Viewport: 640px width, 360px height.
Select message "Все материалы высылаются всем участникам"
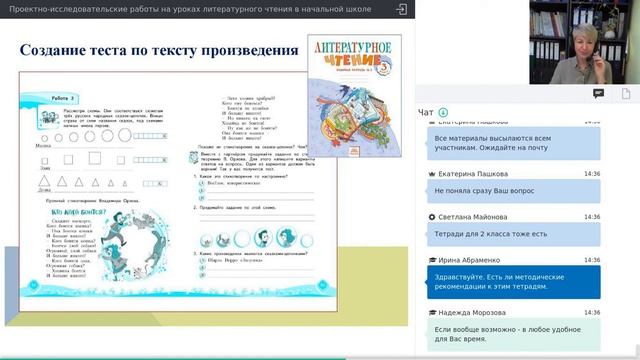coord(513,143)
